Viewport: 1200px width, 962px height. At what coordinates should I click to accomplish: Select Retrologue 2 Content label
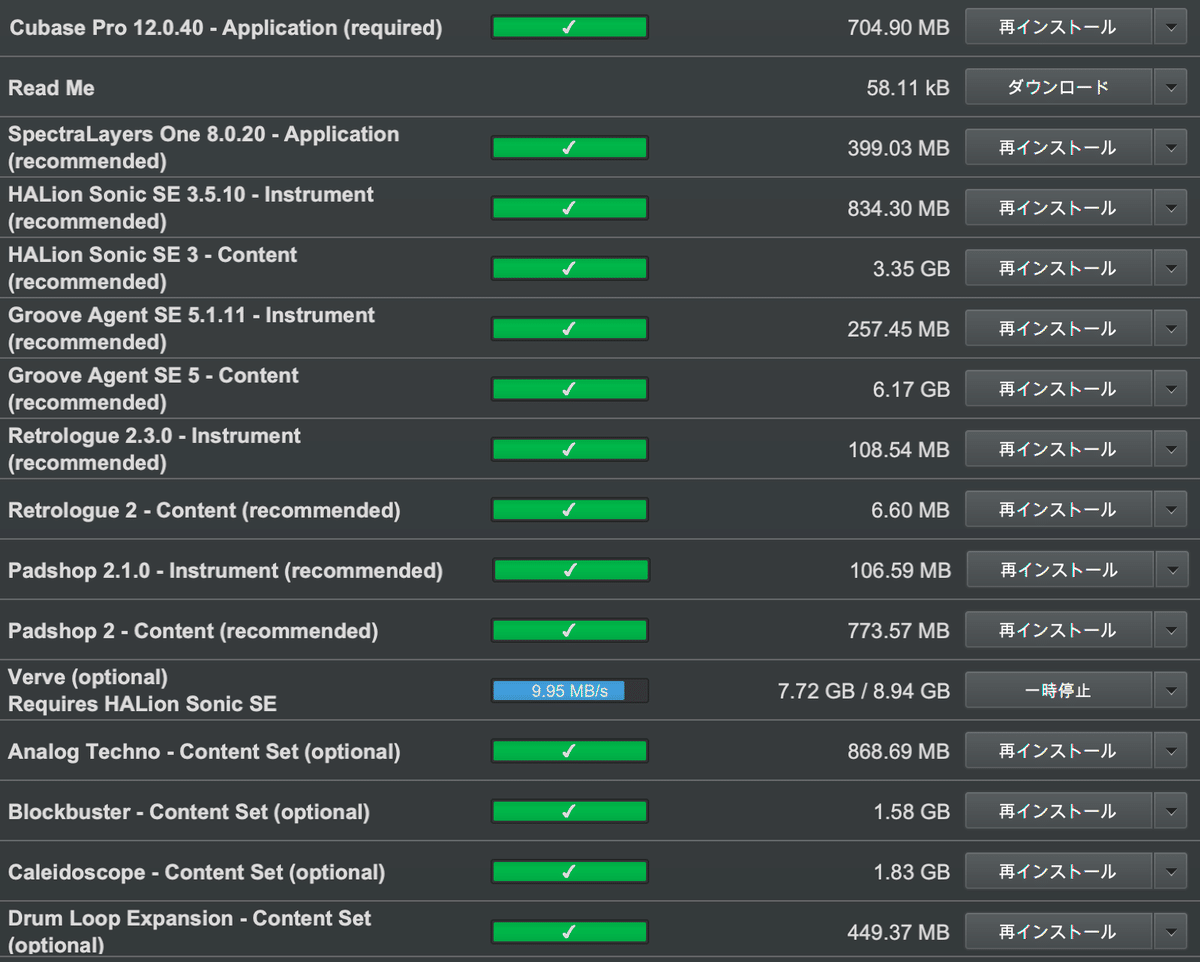pyautogui.click(x=204, y=510)
